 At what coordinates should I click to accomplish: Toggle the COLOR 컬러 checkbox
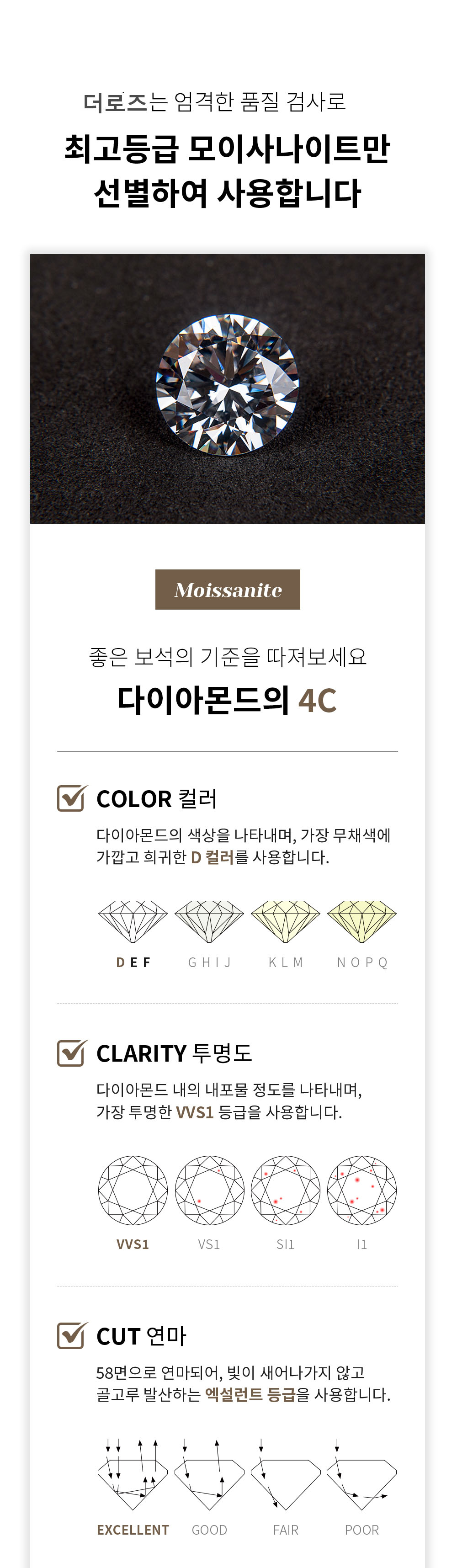(71, 798)
